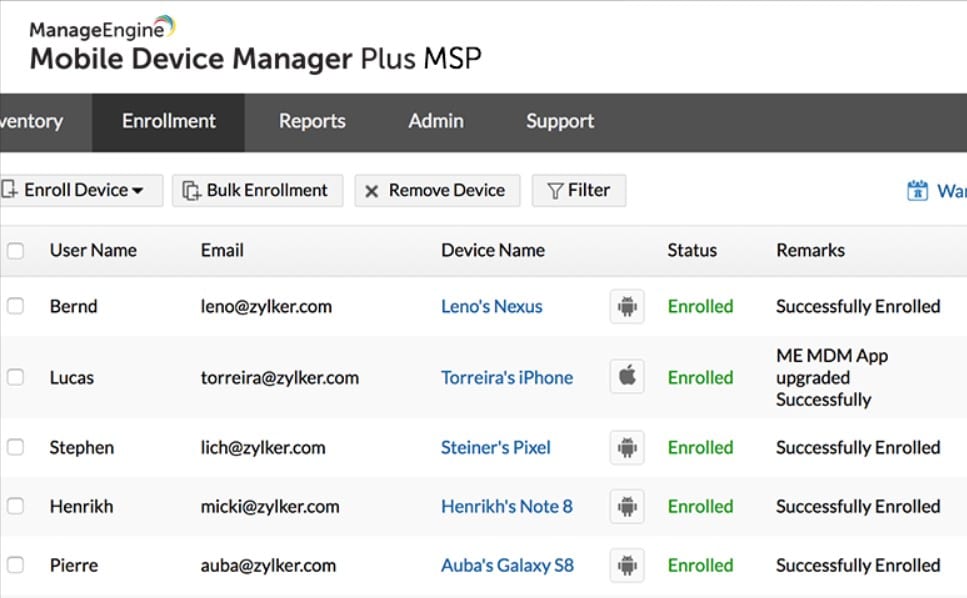
Task: Select the checkbox for Stephen's row
Action: point(15,448)
